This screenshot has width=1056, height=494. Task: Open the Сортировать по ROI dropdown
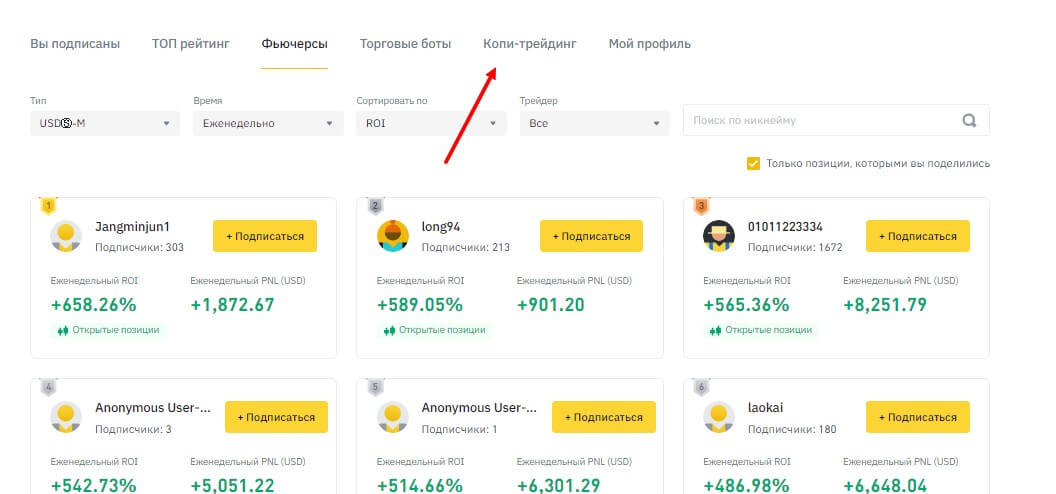430,124
